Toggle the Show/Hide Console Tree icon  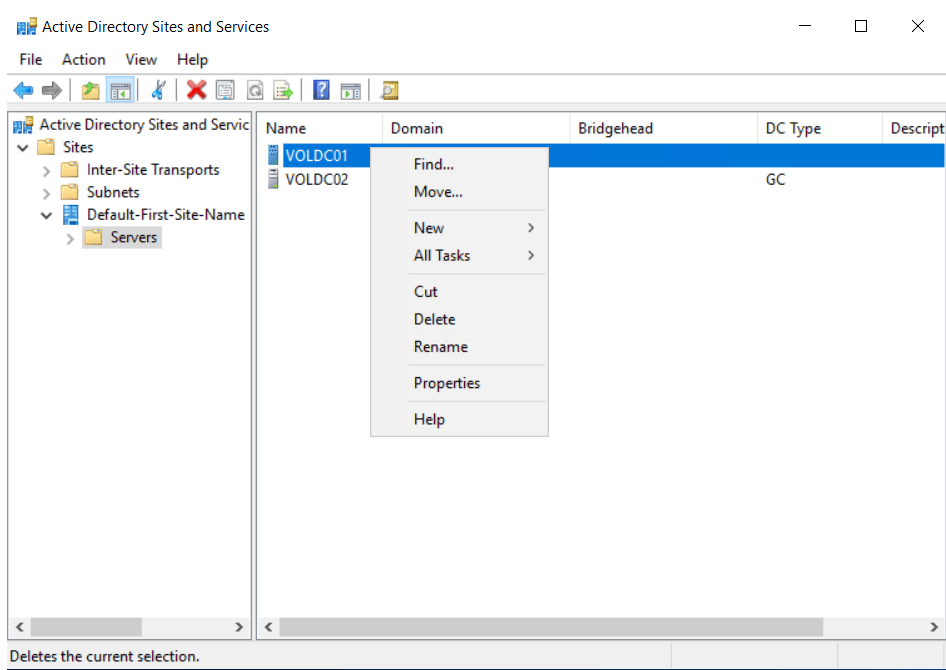(x=120, y=91)
